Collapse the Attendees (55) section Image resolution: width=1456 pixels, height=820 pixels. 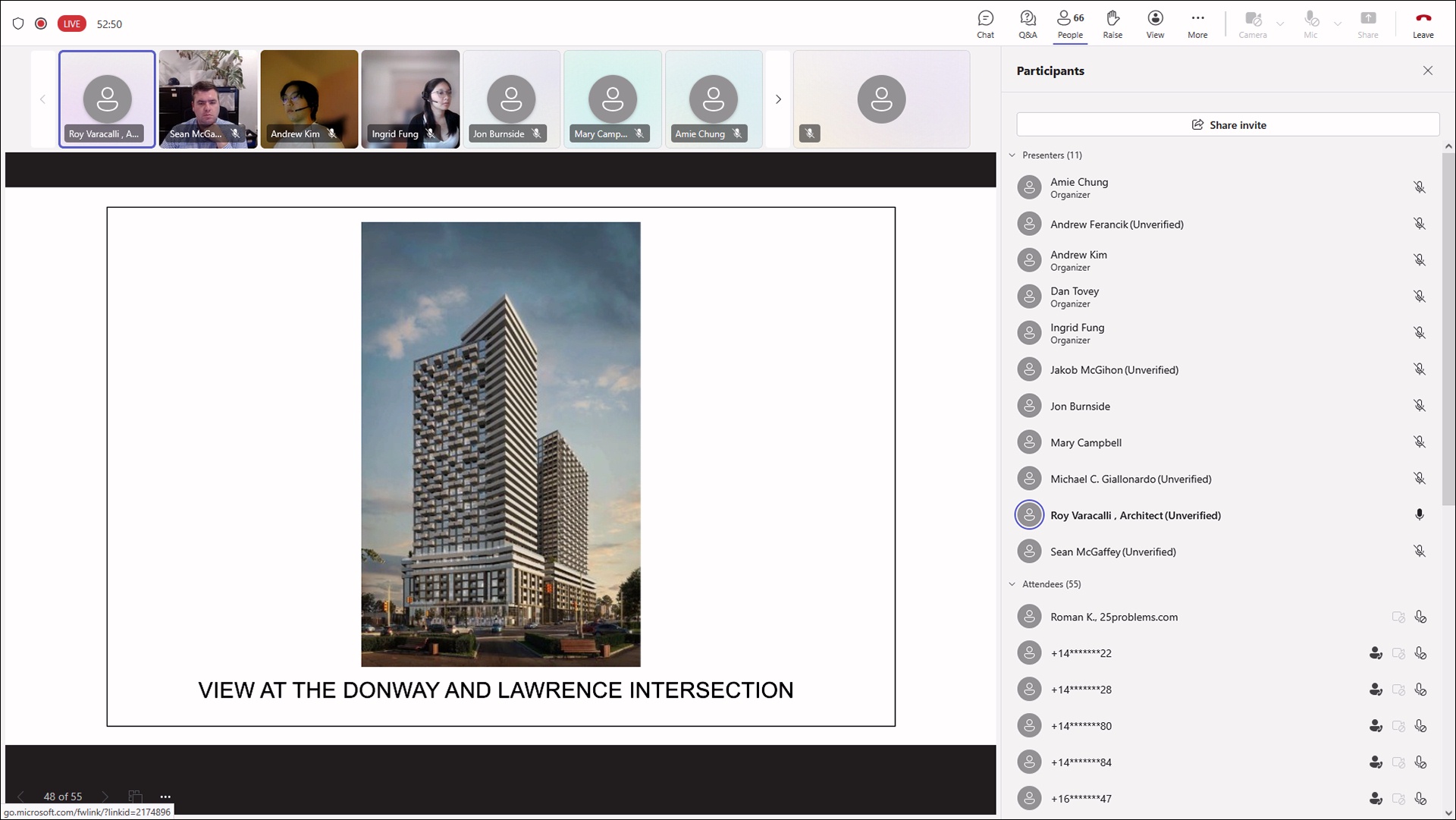tap(1012, 584)
